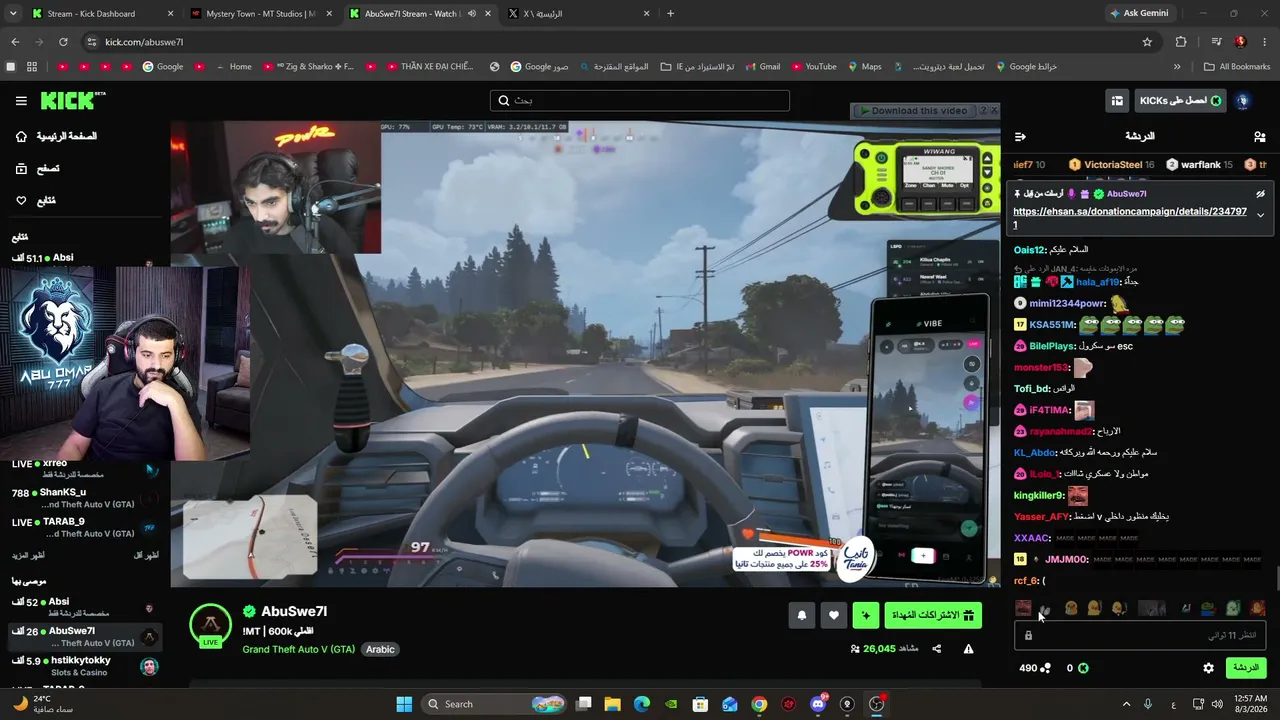Open recommended Absi channel with 52 viewers
This screenshot has height=720, width=1280.
pos(85,607)
